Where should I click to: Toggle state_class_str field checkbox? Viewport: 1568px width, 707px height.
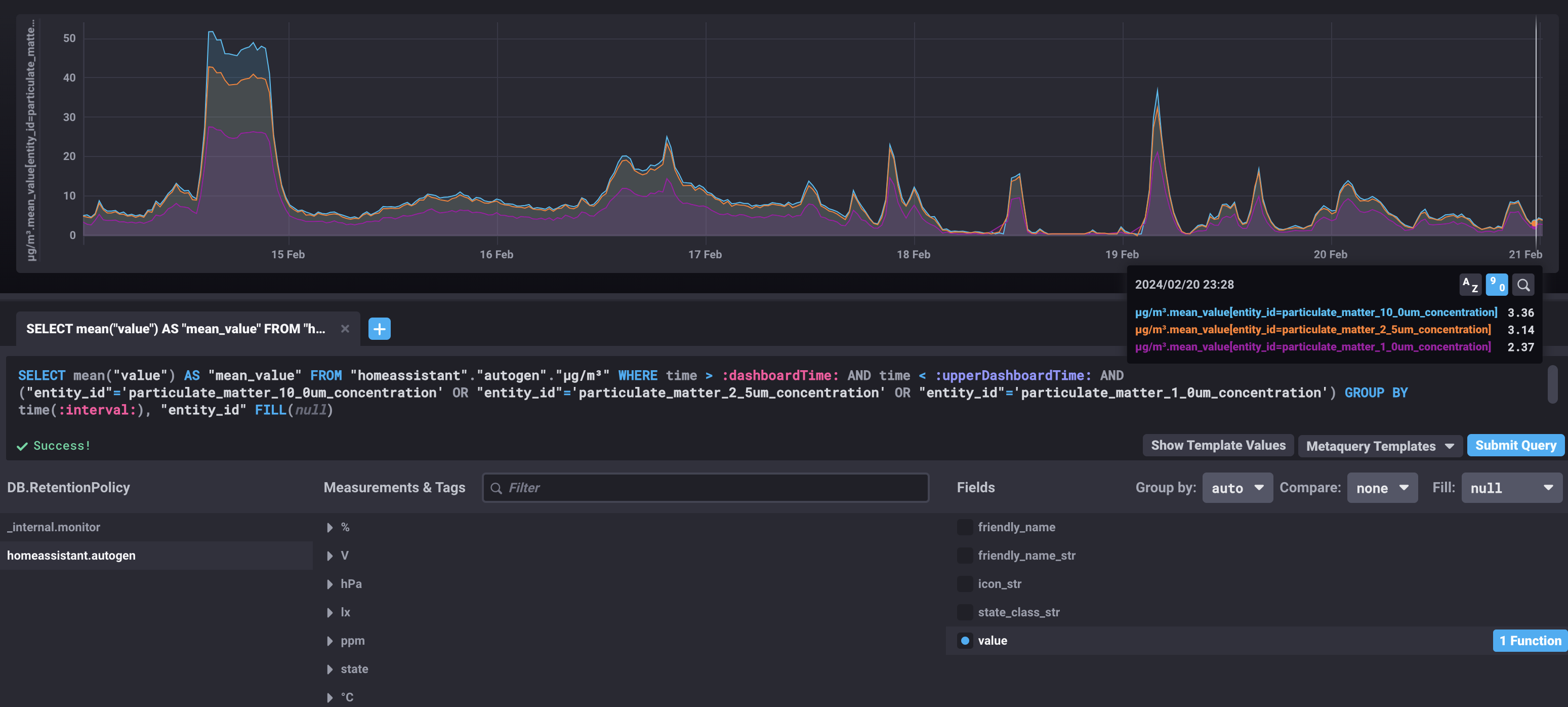pos(965,612)
